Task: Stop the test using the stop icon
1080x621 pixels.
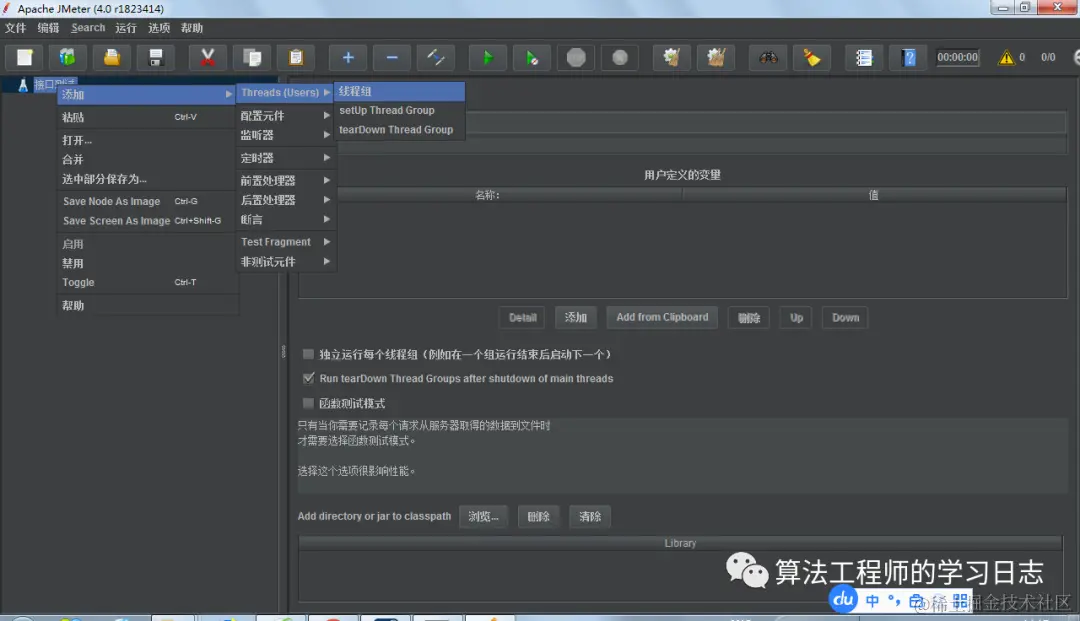Action: point(576,57)
